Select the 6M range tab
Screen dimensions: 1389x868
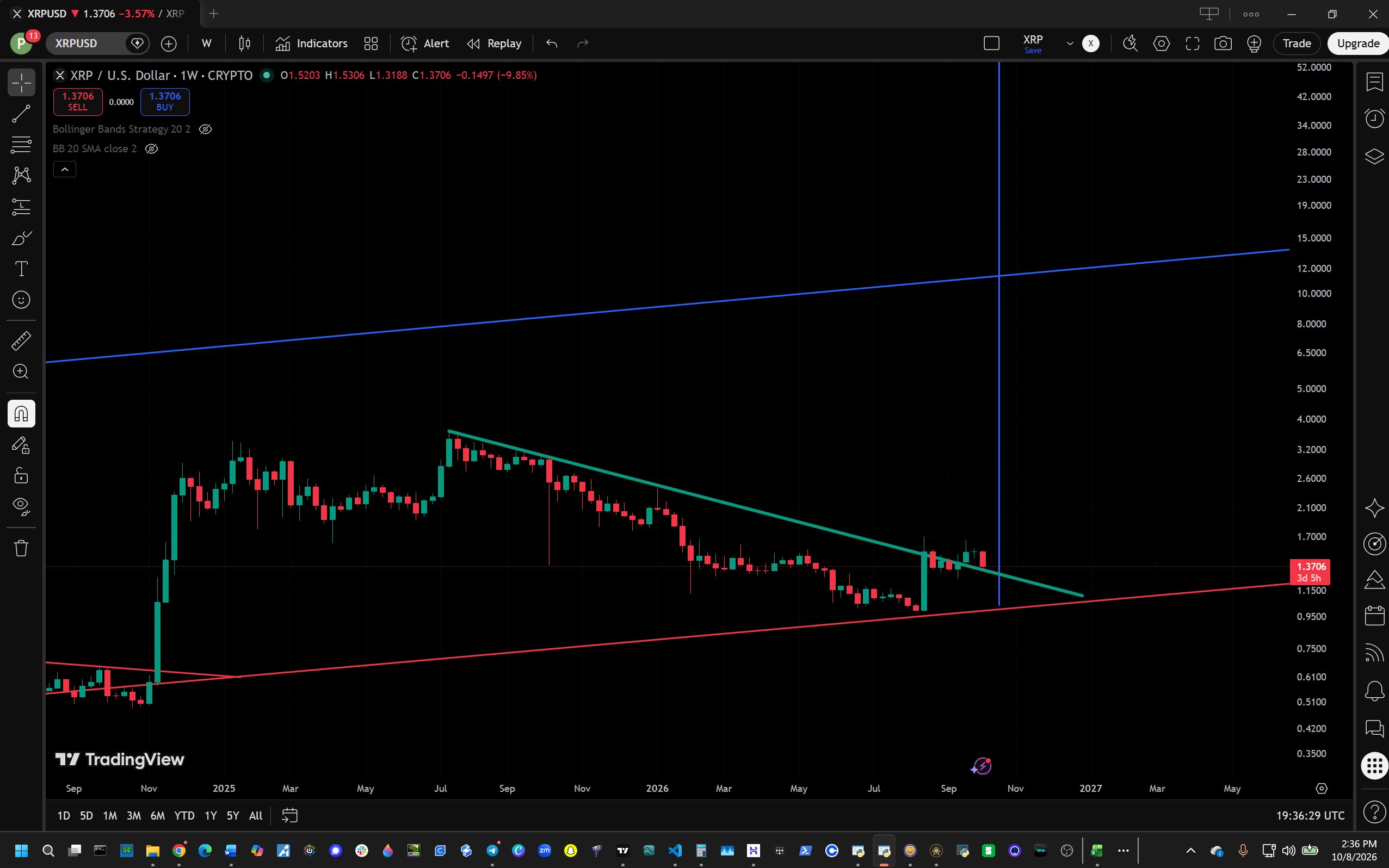point(157,815)
